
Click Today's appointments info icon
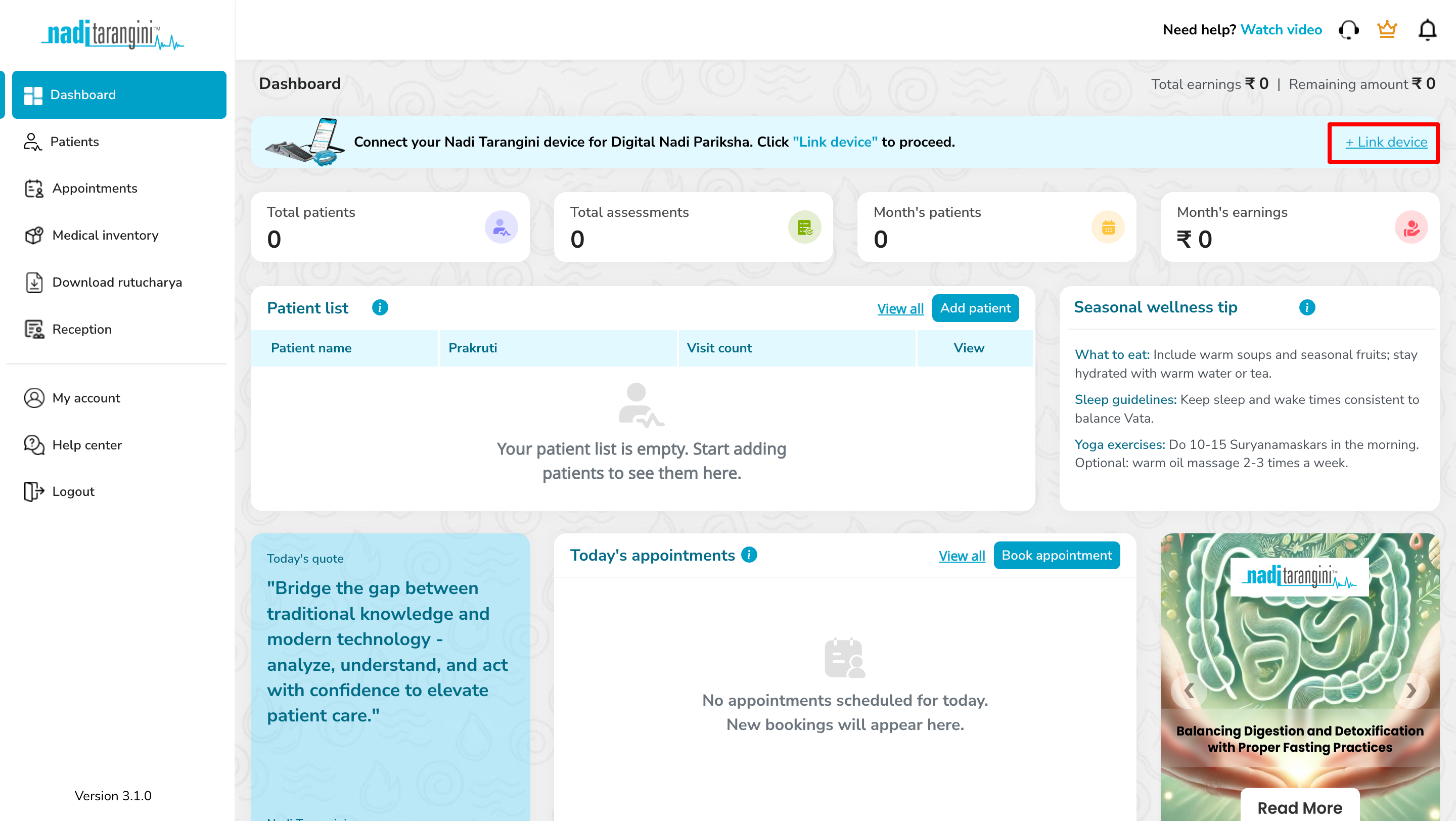click(x=749, y=554)
